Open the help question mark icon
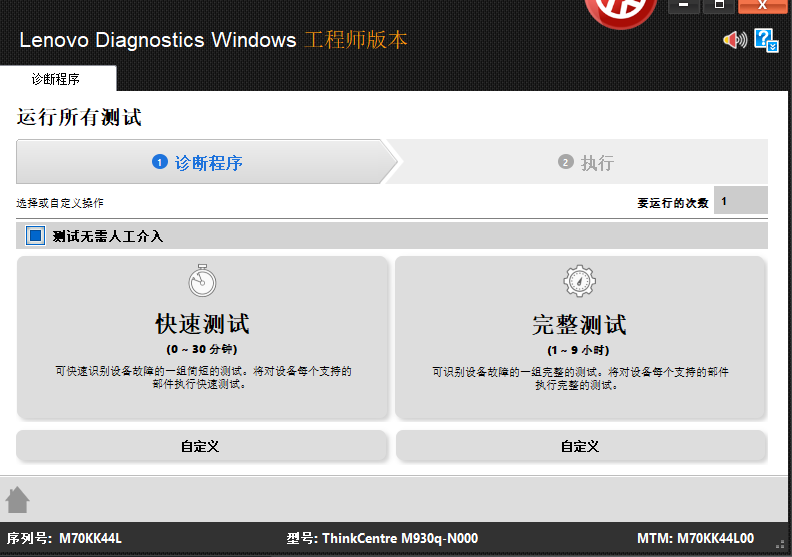 [766, 40]
